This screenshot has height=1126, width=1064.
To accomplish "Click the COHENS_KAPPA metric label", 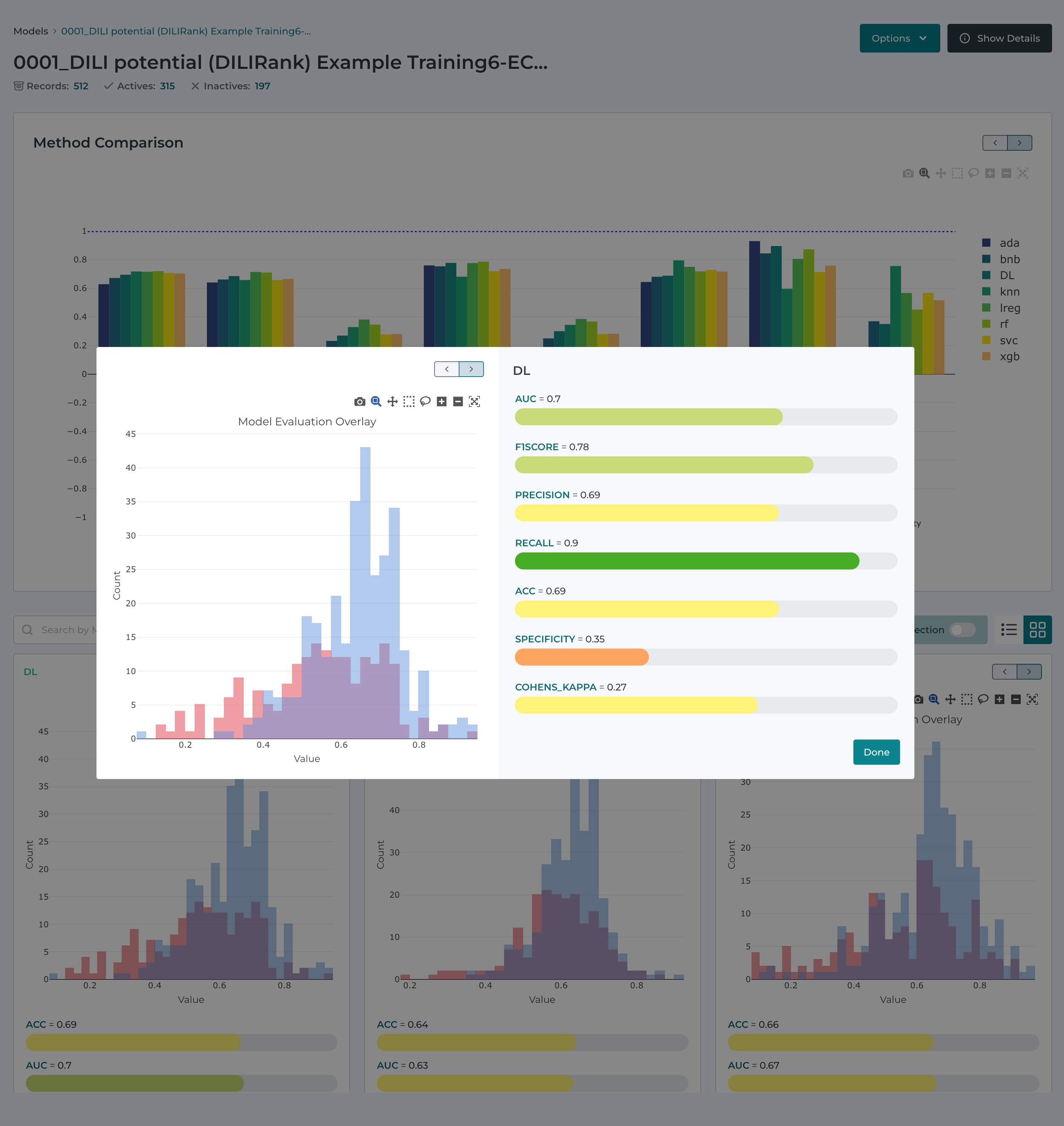I will (556, 687).
